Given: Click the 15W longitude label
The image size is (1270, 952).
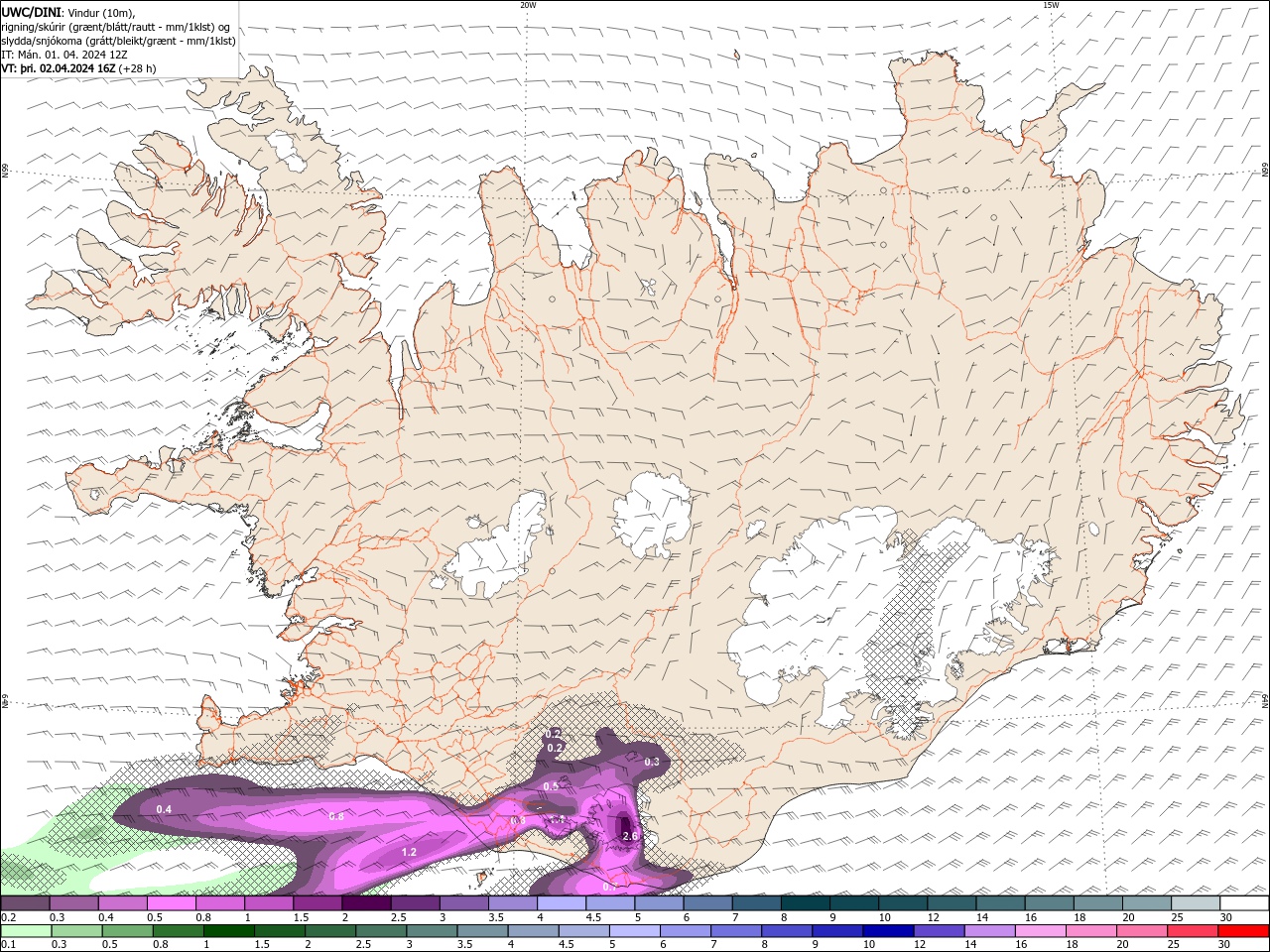Looking at the screenshot, I should point(1051,5).
